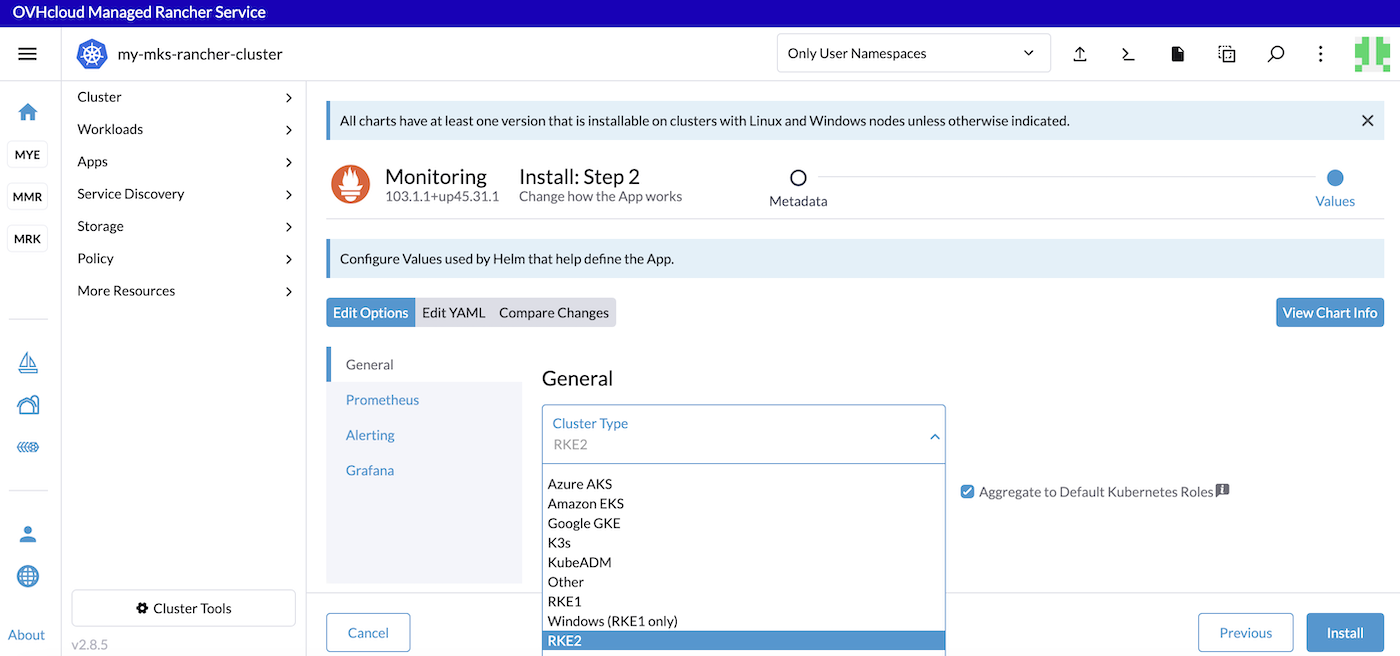Viewport: 1400px width, 656px height.
Task: Click the globe icon in the sidebar
Action: point(27,576)
